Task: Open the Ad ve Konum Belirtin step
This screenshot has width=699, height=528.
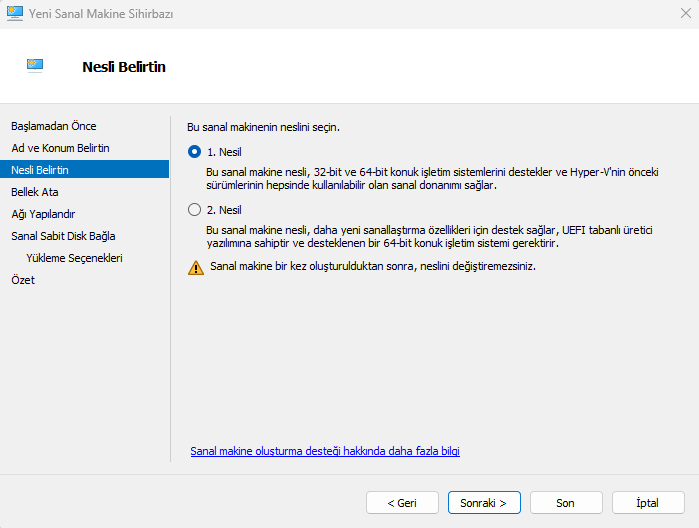Action: pos(60,148)
